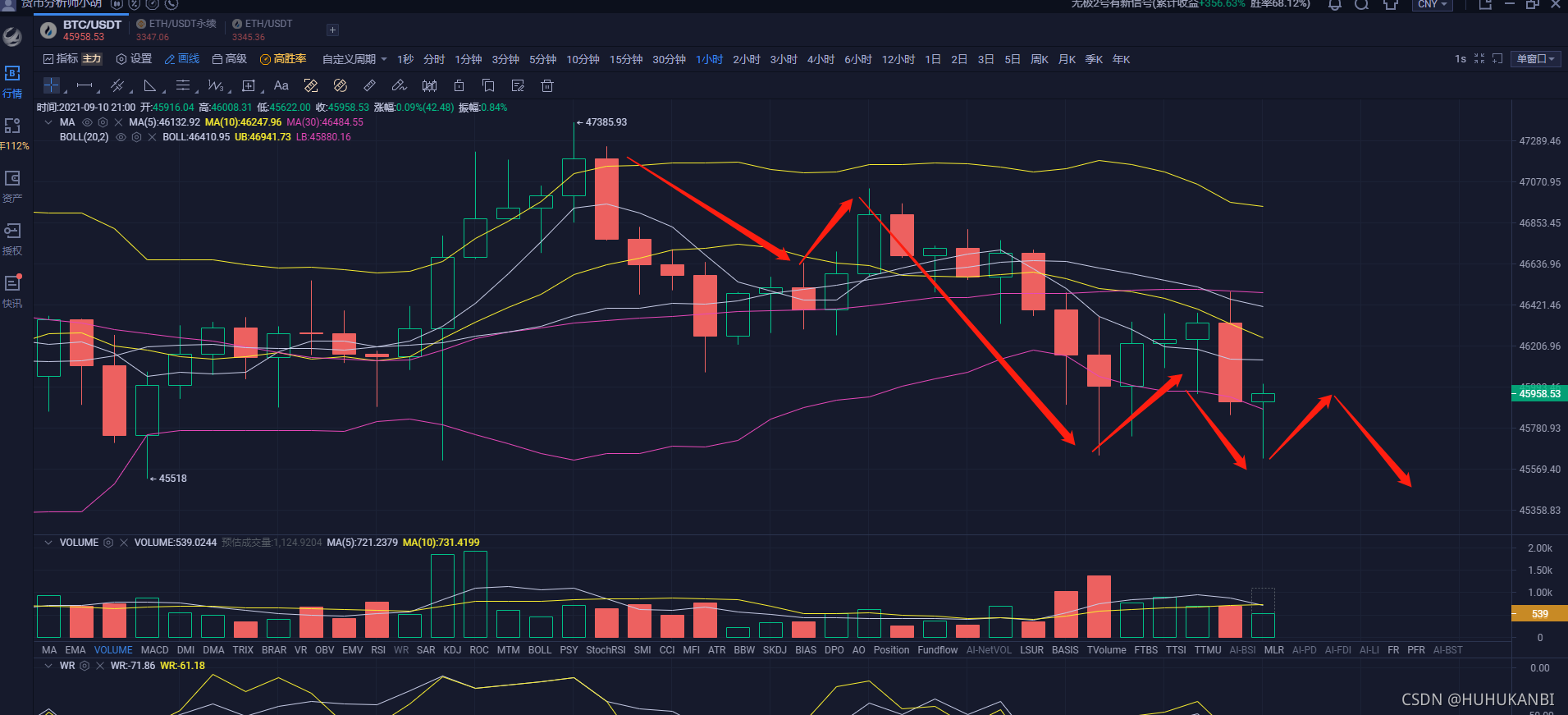Select StochRSI indicator in indicator bar

[606, 650]
